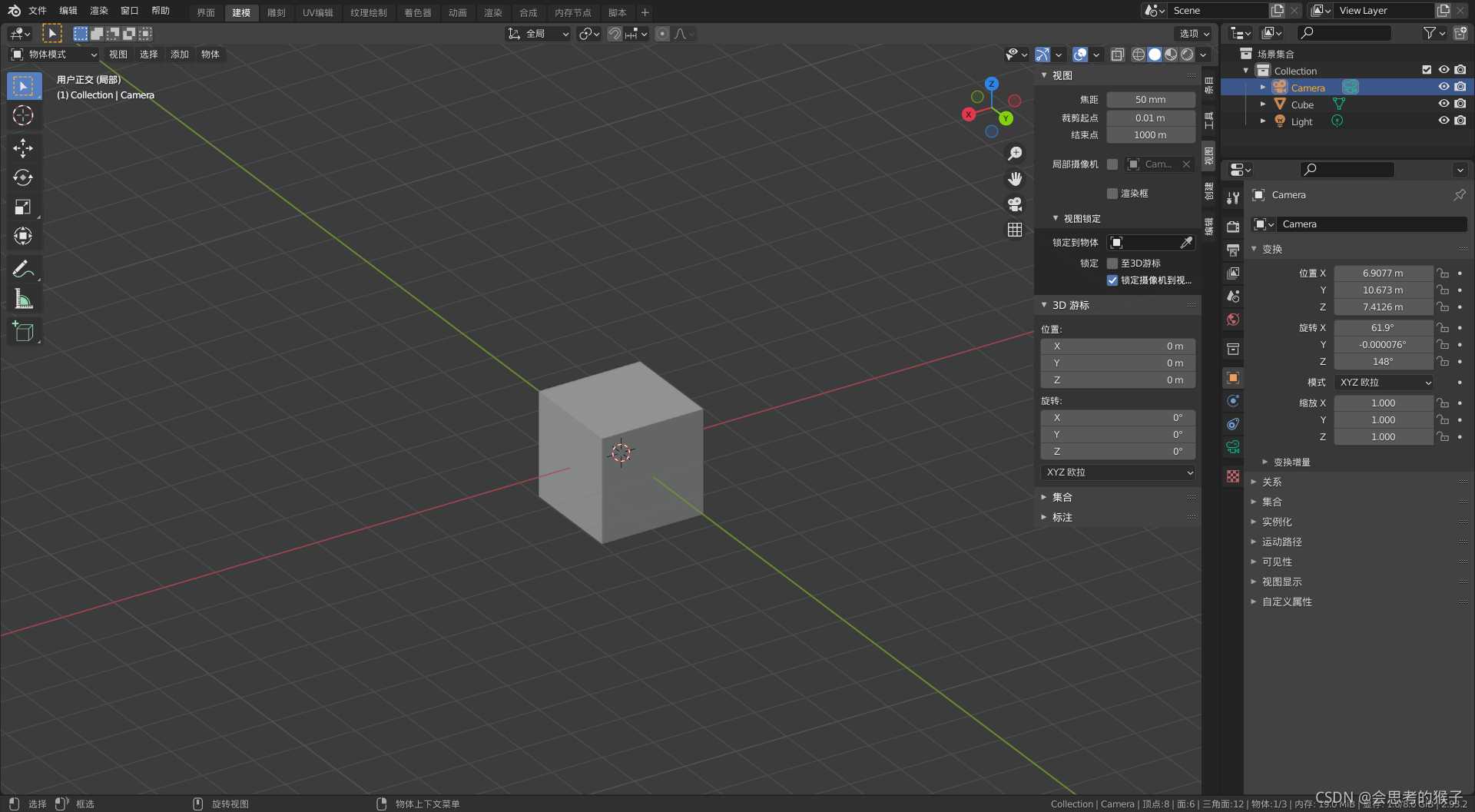Uncheck lock camera to view

(1112, 280)
